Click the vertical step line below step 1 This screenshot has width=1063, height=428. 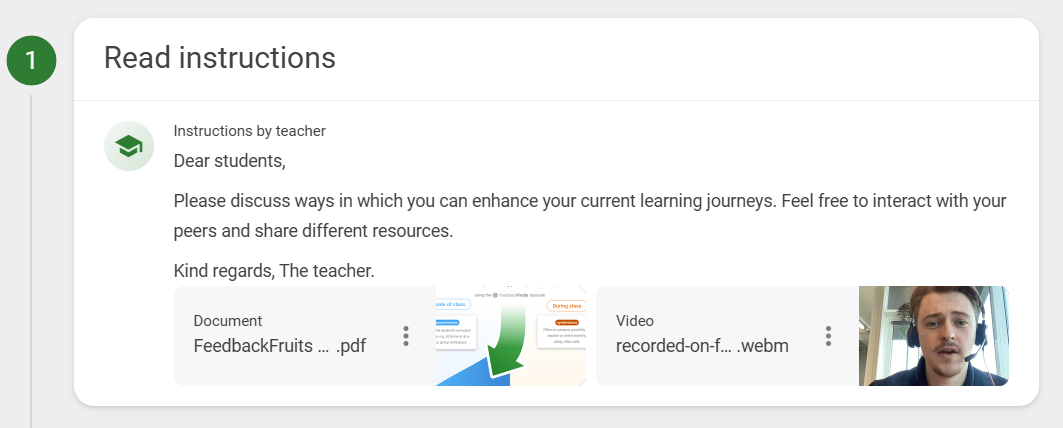[31, 250]
